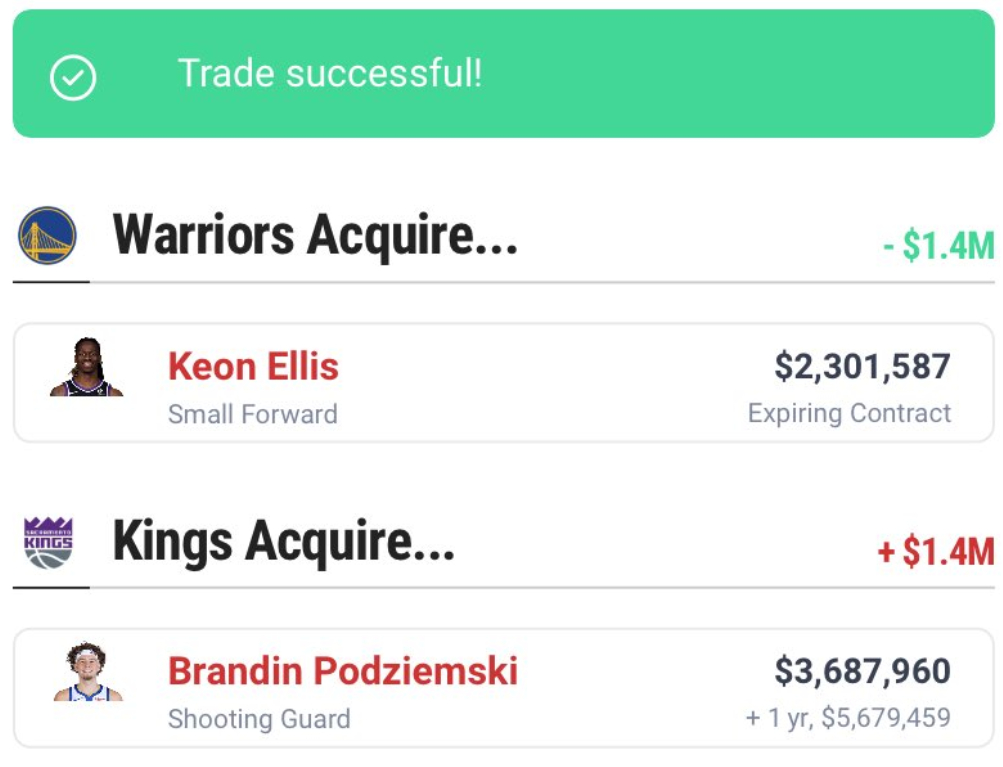The height and width of the screenshot is (767, 1003).
Task: Click the Kings plus $1.4M cap change
Action: click(935, 551)
